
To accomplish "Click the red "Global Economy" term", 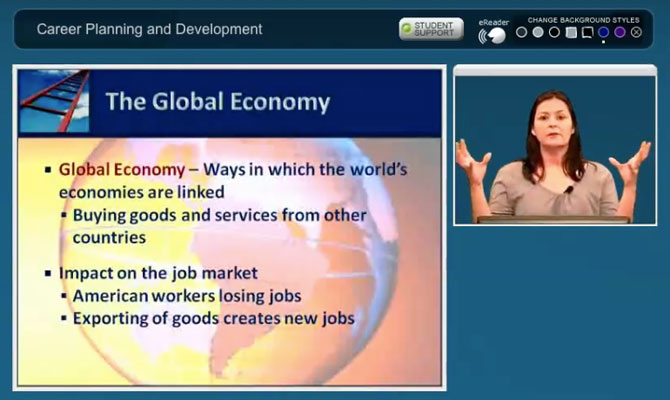I will coord(122,170).
